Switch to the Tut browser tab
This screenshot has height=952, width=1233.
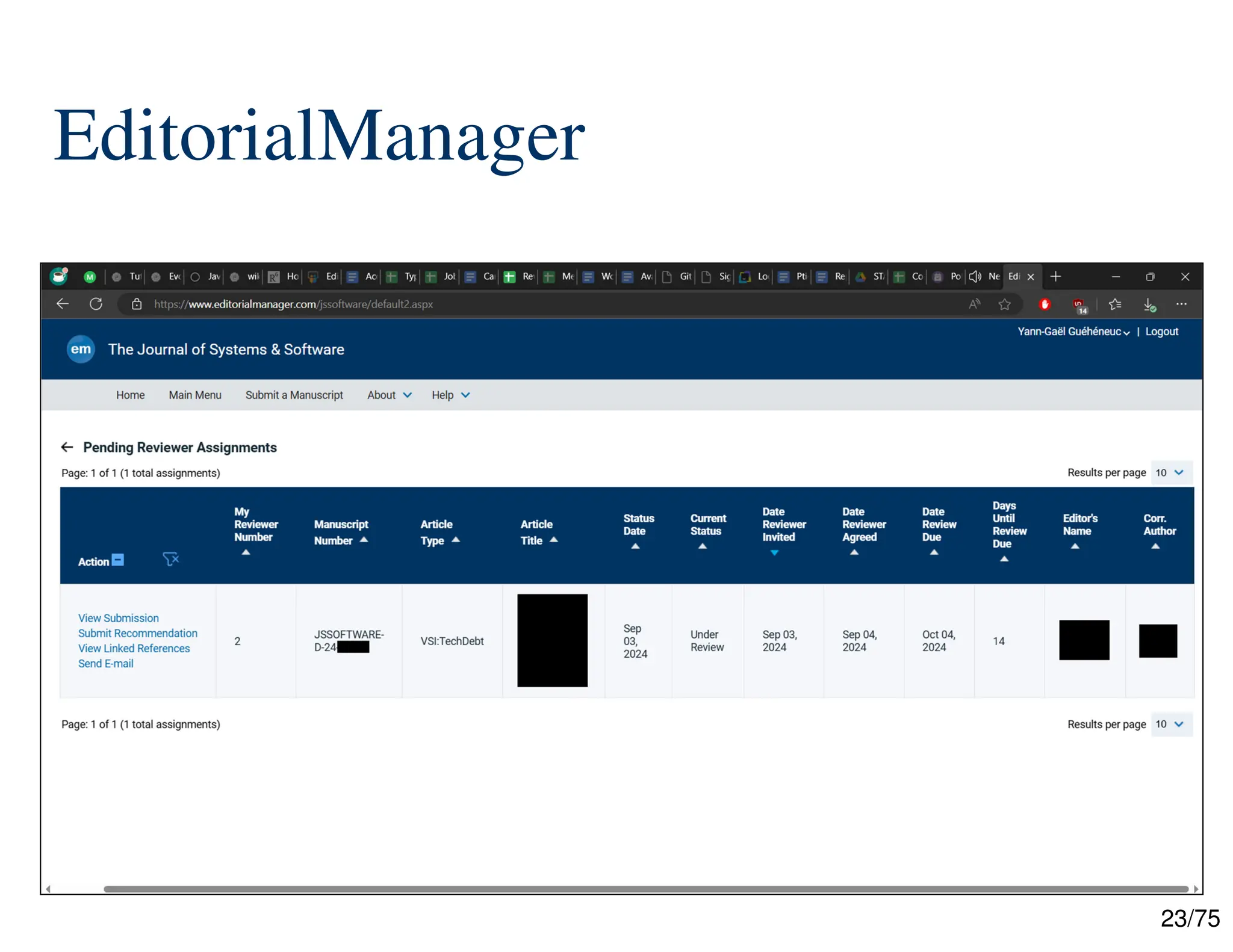[126, 276]
